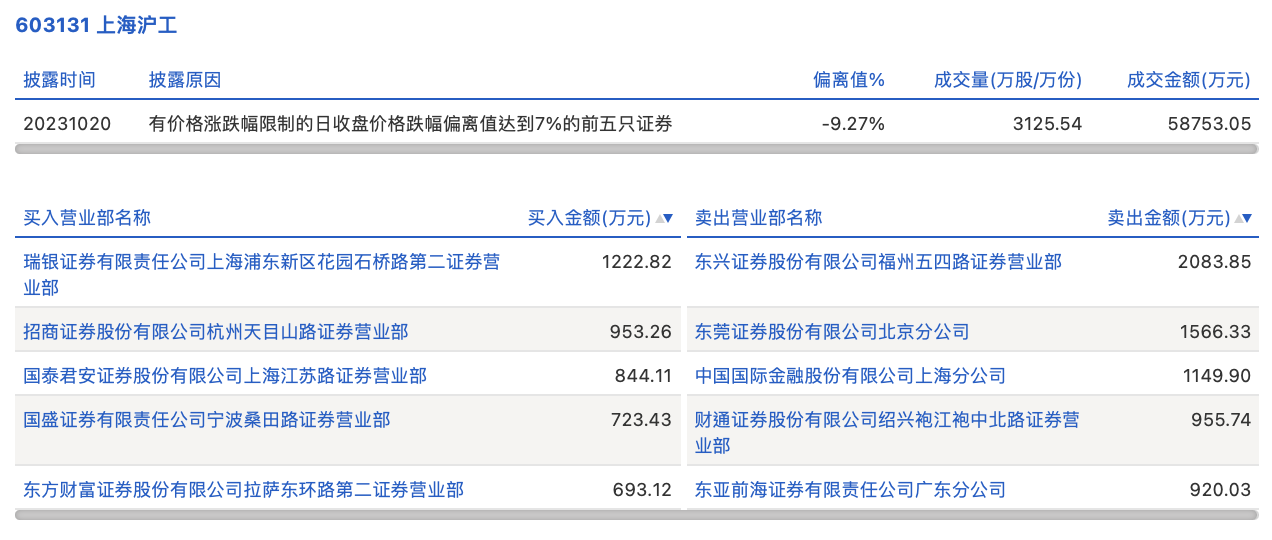The height and width of the screenshot is (540, 1272).
Task: Open 招商证券 杭州天目山路 branch link
Action: 216,332
